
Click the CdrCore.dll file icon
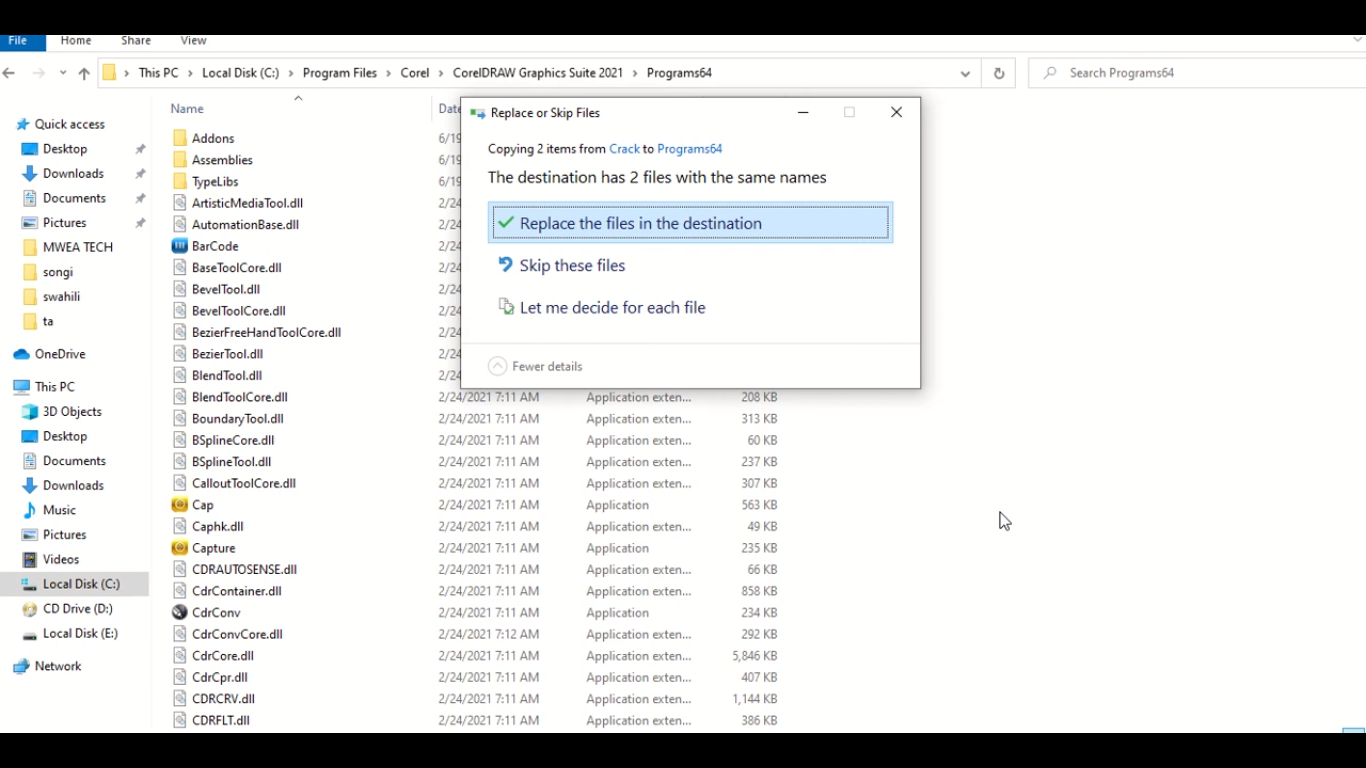(180, 656)
